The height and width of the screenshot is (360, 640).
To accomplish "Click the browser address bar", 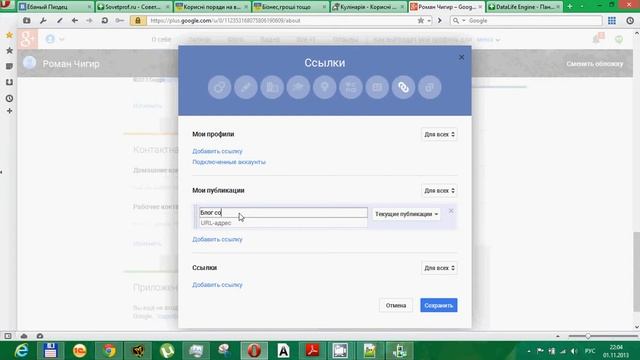I will 282,20.
